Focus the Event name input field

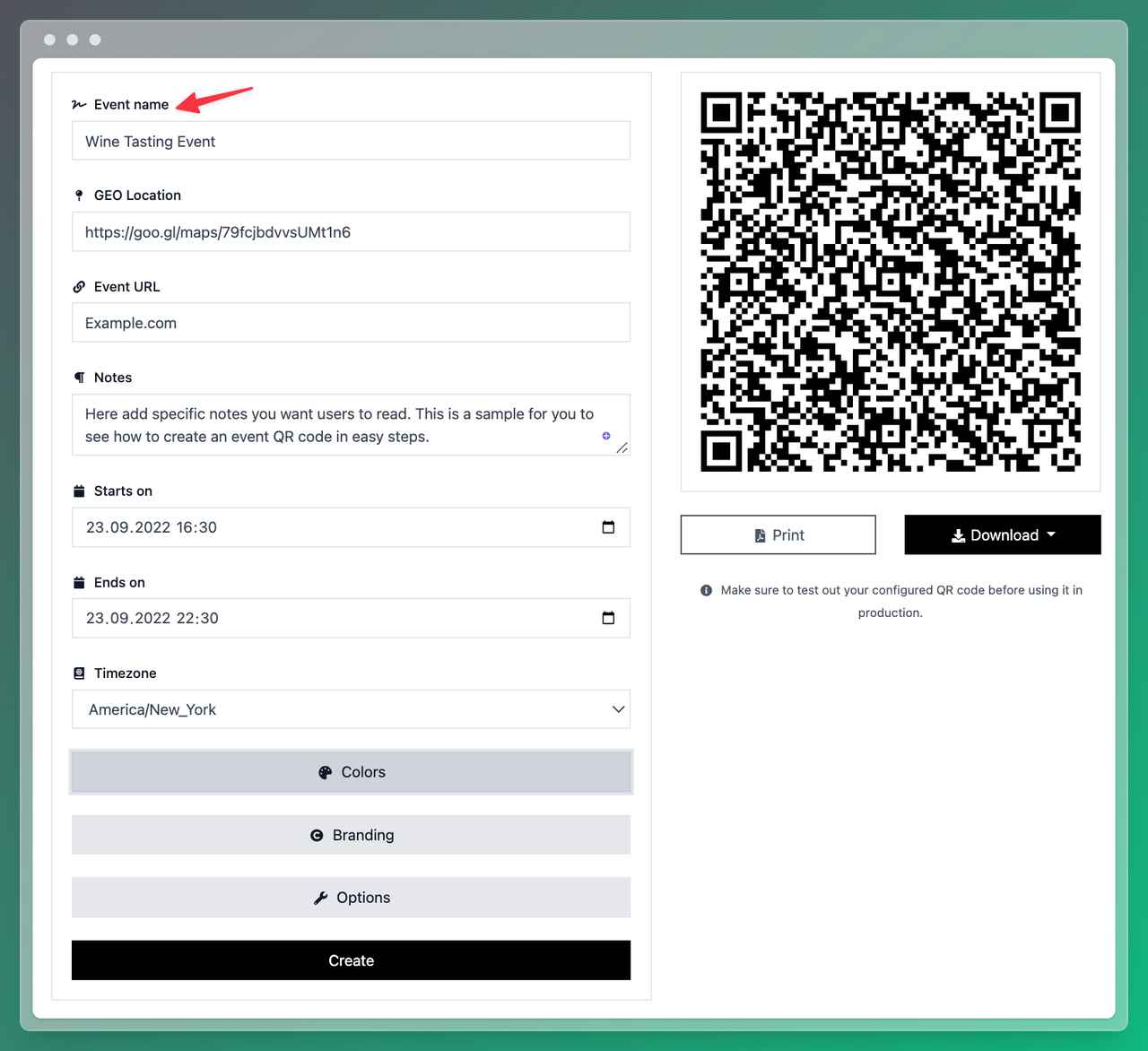[x=351, y=141]
